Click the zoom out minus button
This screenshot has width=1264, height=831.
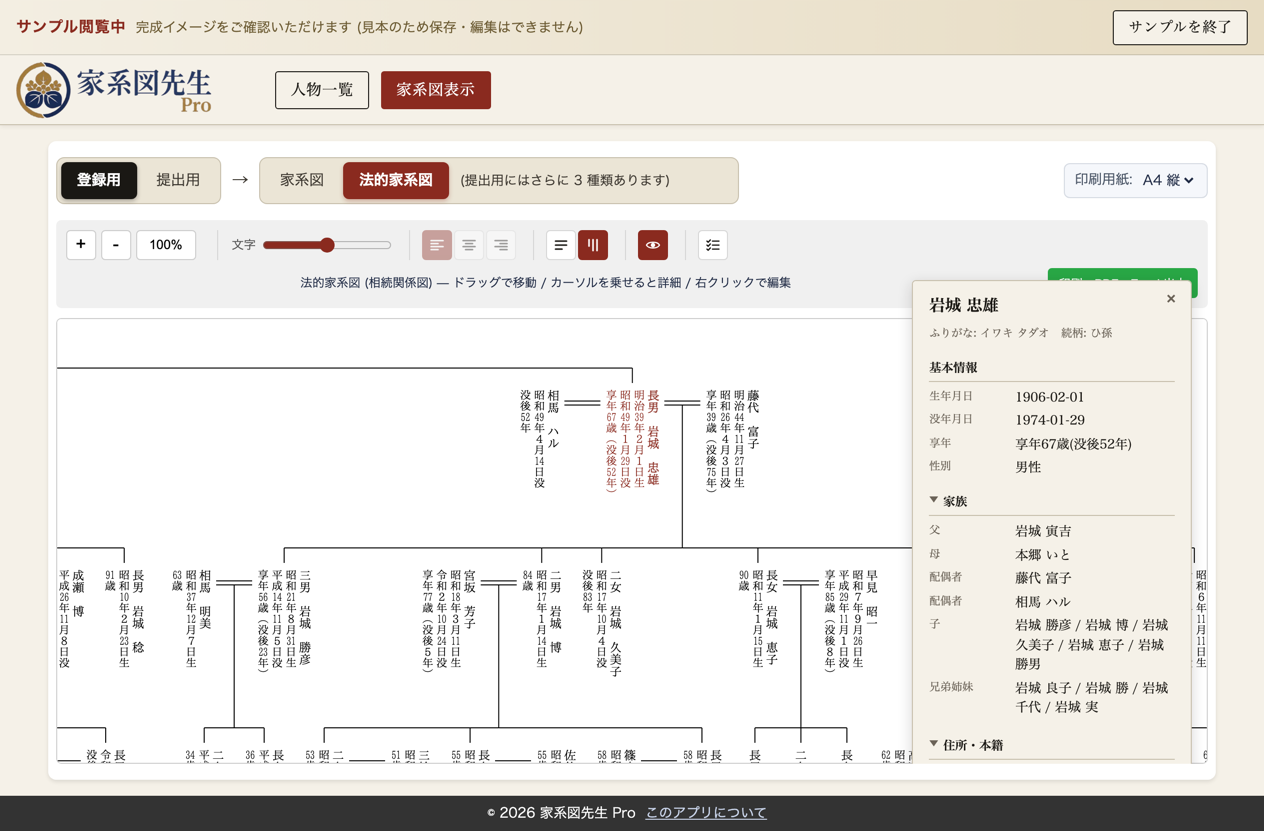pos(116,245)
